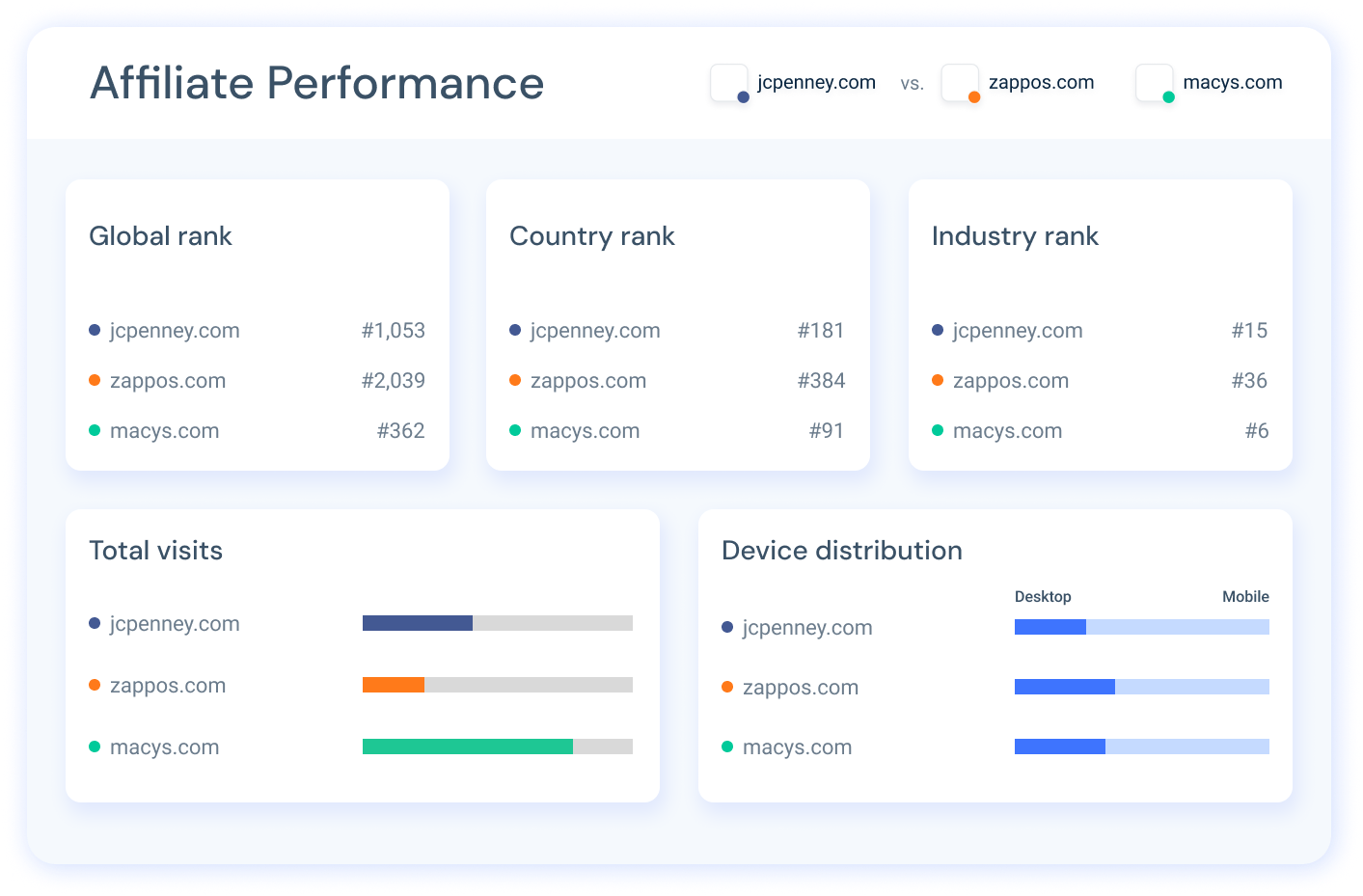The height and width of the screenshot is (896, 1363).
Task: Click the Total visits card heading
Action: point(155,551)
